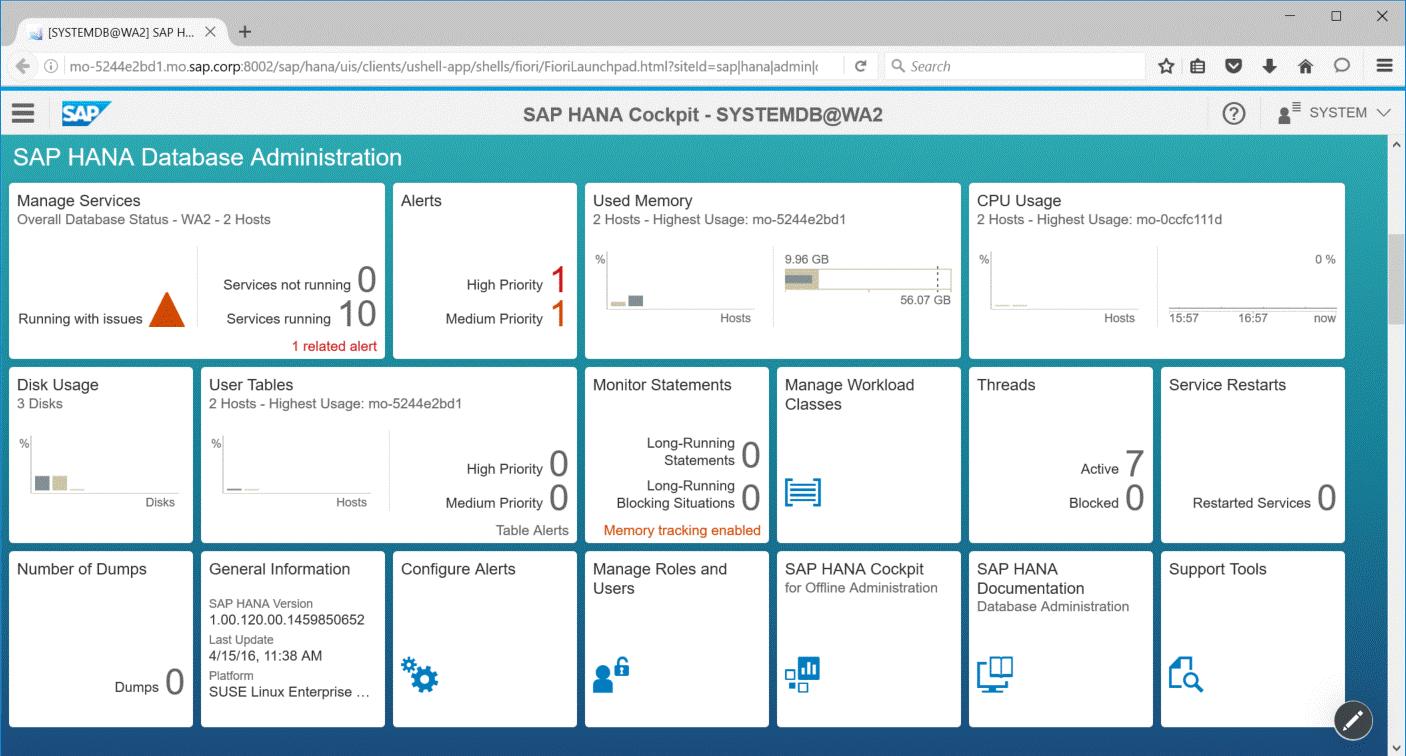Click the High Priority alerts count in Alerts tile
Image resolution: width=1406 pixels, height=756 pixels.
558,281
